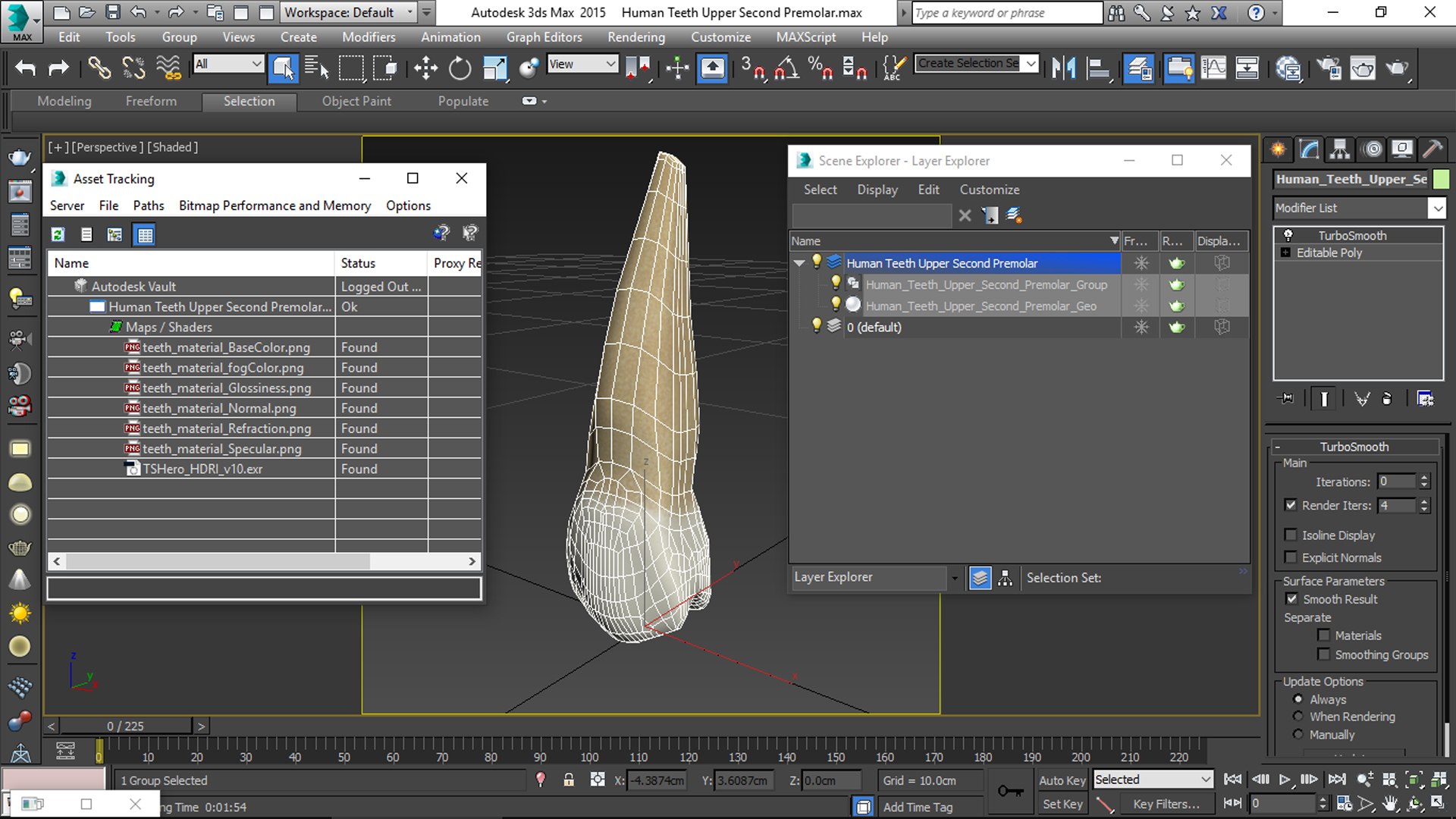Click the Mirror tool icon
The width and height of the screenshot is (1456, 819).
(1063, 68)
